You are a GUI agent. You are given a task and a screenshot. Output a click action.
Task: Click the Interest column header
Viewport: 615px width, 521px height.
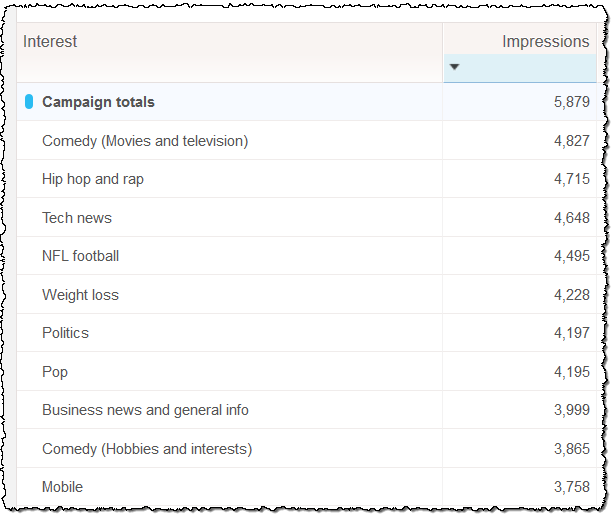point(50,42)
